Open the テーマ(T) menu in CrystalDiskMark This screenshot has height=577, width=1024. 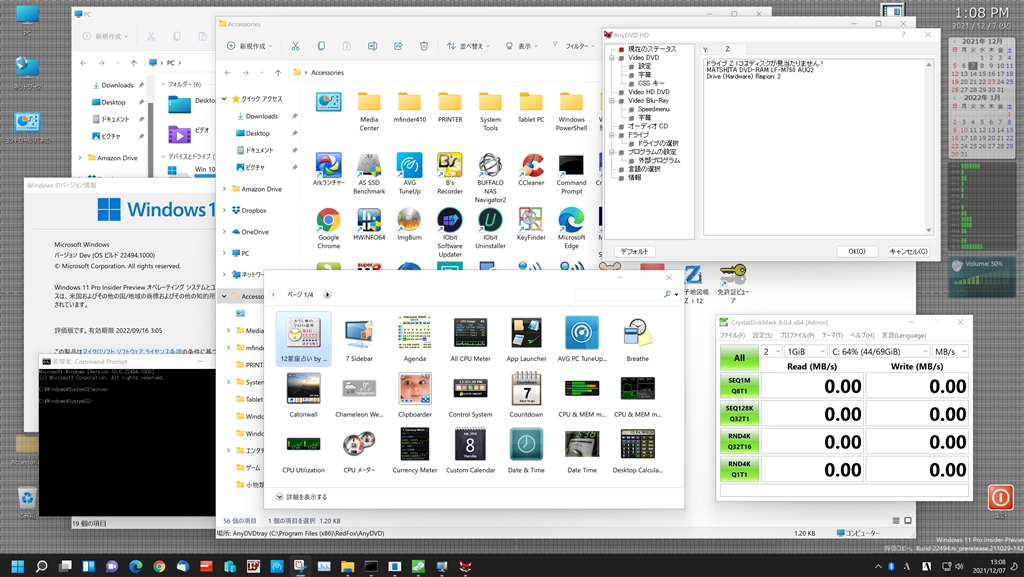[833, 335]
